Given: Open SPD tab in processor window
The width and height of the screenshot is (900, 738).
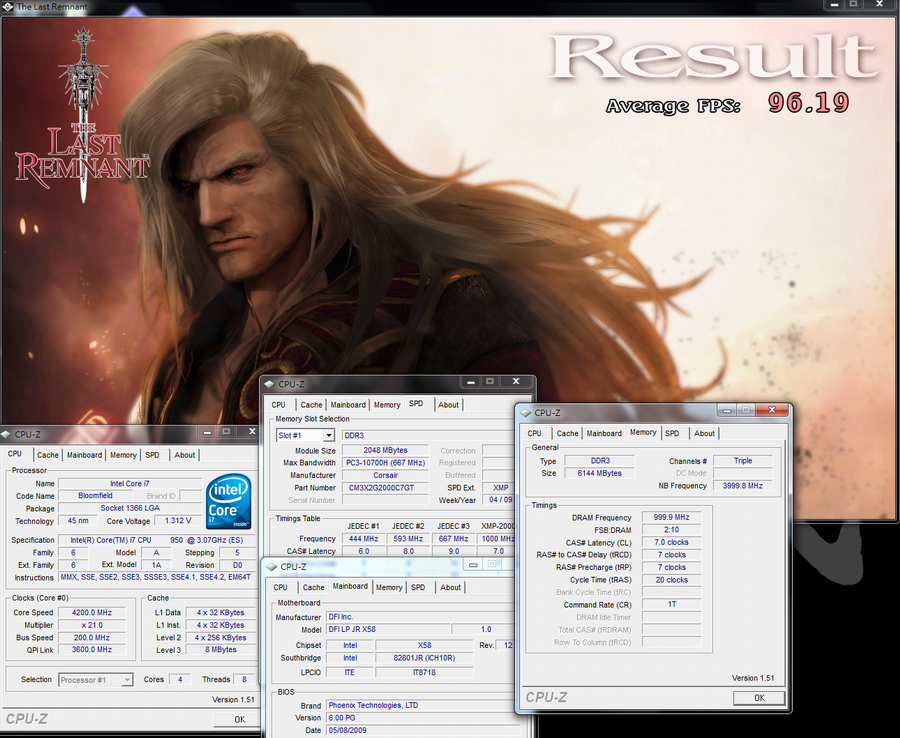Looking at the screenshot, I should pos(152,455).
